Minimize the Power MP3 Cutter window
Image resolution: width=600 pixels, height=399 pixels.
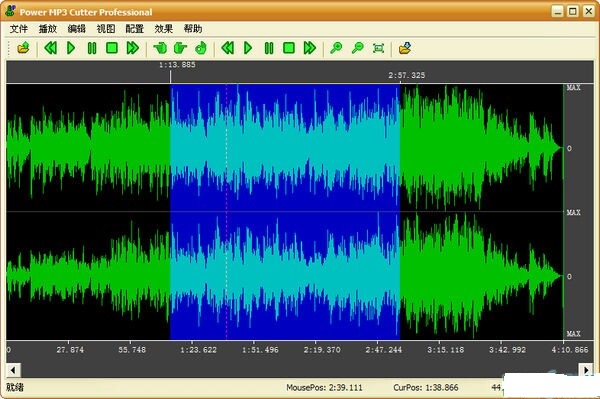[558, 11]
